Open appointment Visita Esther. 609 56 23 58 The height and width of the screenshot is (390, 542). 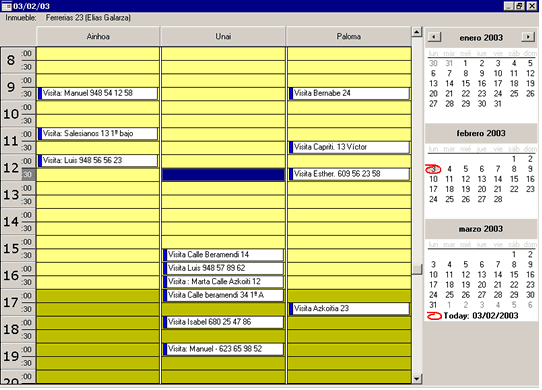pyautogui.click(x=349, y=174)
